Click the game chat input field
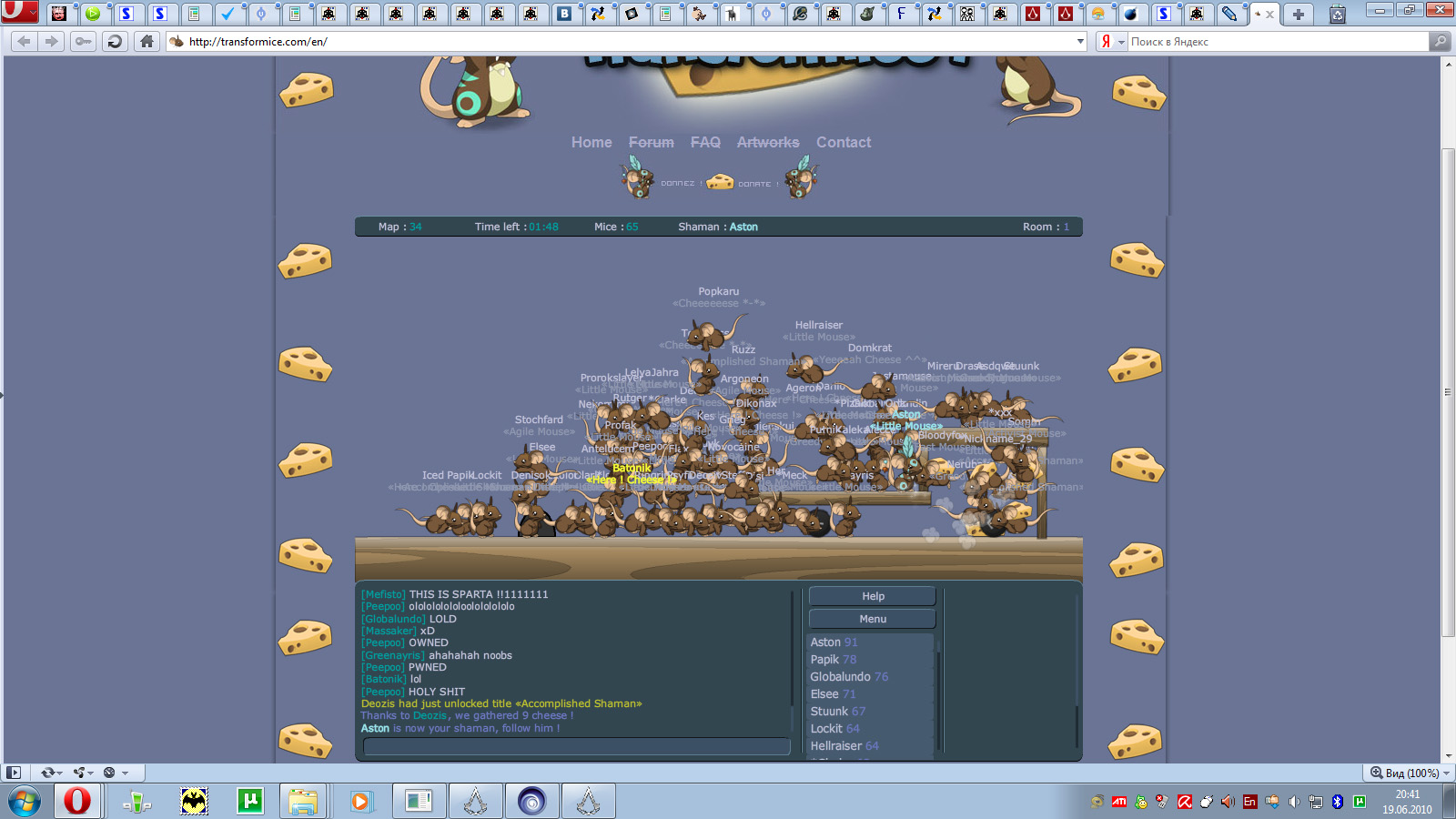 click(576, 746)
